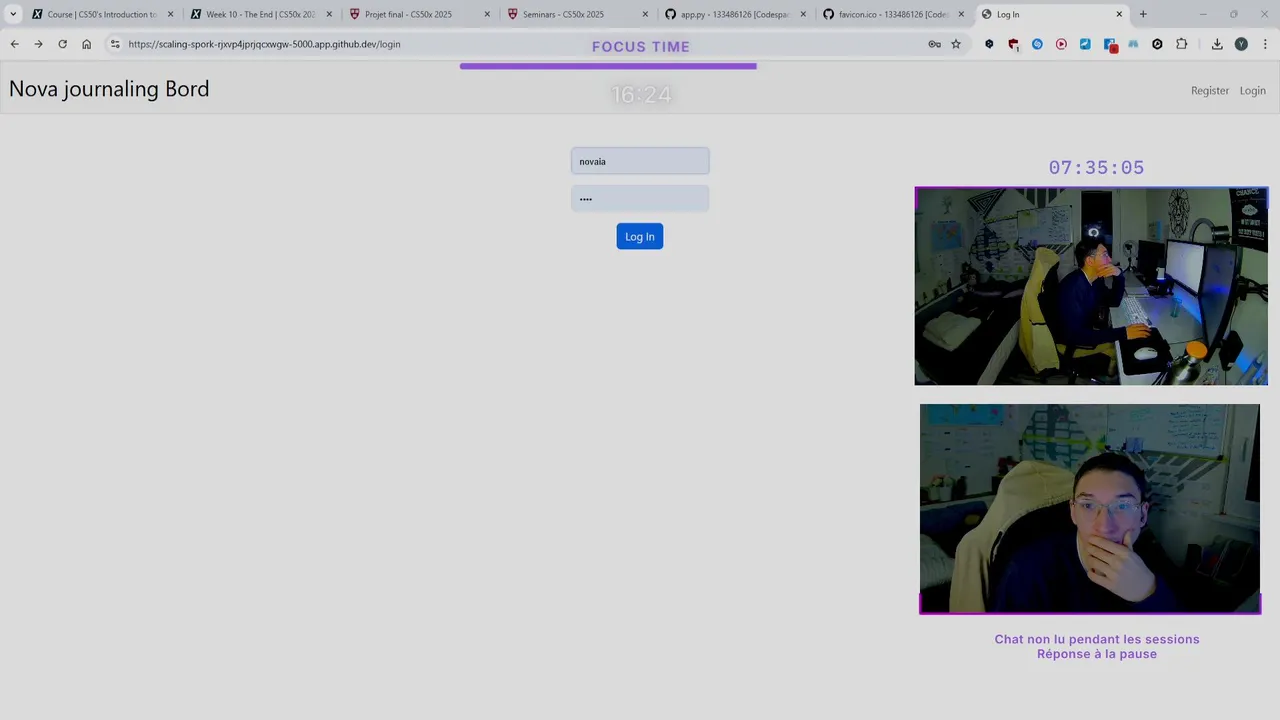Open the red shield extension icon
Image resolution: width=1280 pixels, height=720 pixels.
click(1013, 45)
